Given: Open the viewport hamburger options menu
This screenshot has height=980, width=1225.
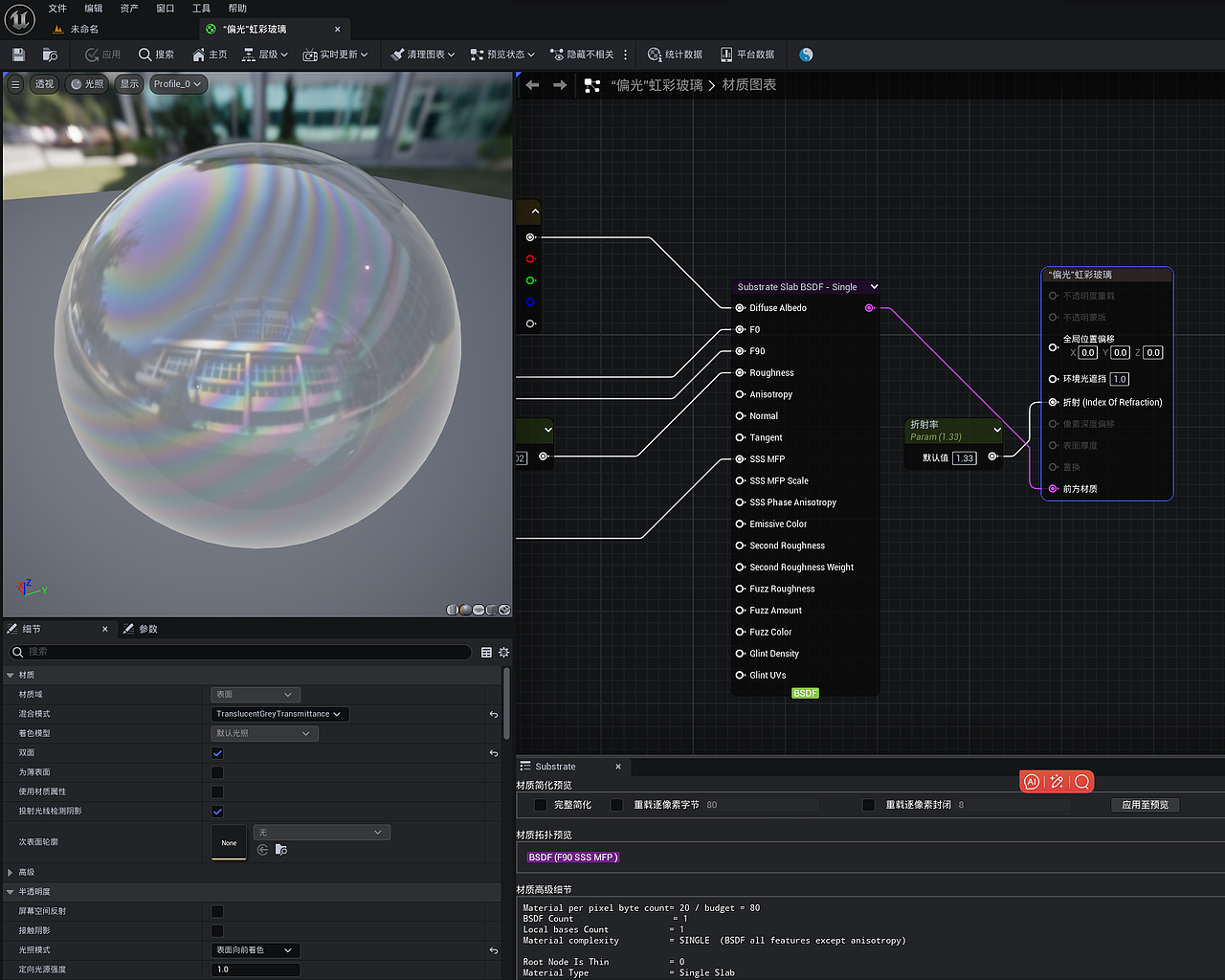Looking at the screenshot, I should (15, 84).
